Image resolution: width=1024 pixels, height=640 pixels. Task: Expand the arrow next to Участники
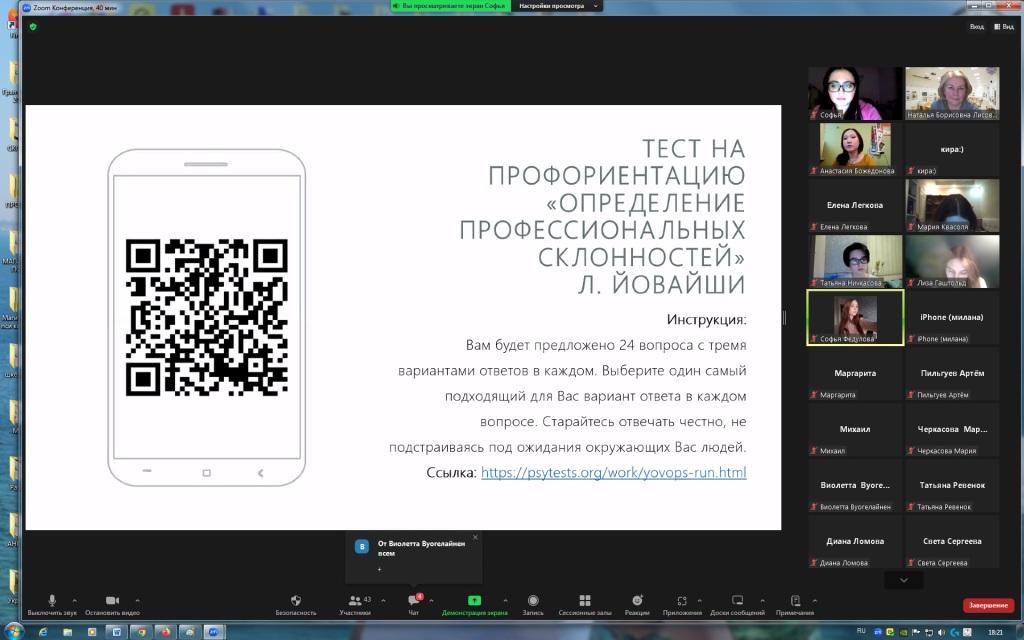[x=383, y=600]
